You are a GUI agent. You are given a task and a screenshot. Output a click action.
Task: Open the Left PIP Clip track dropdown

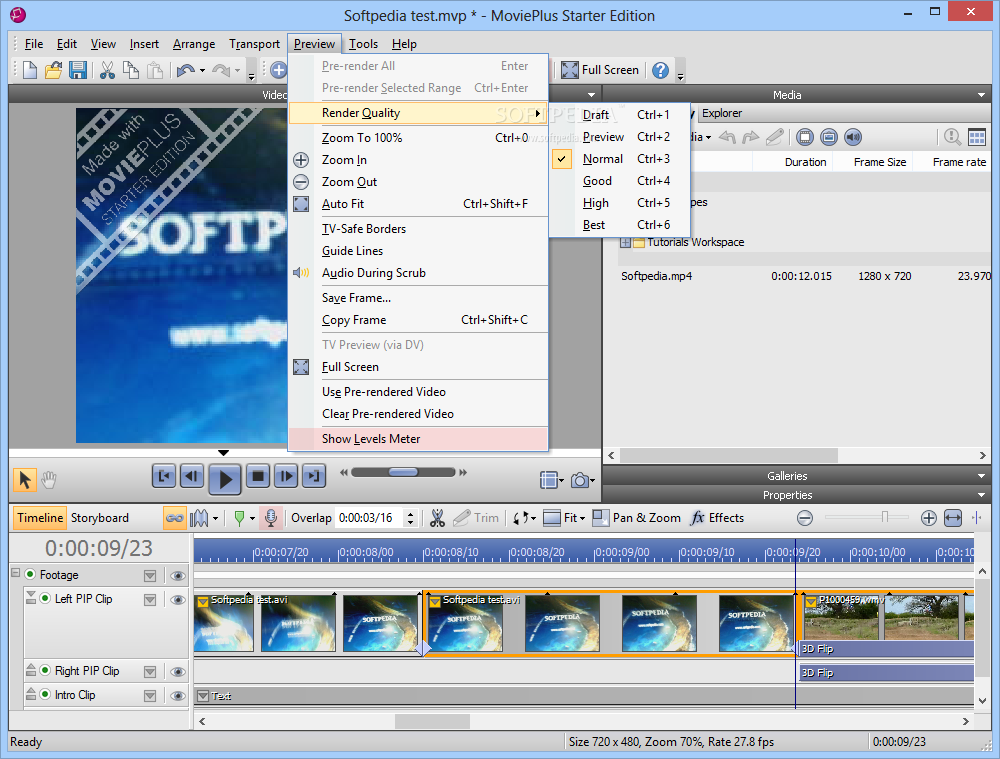click(x=150, y=600)
